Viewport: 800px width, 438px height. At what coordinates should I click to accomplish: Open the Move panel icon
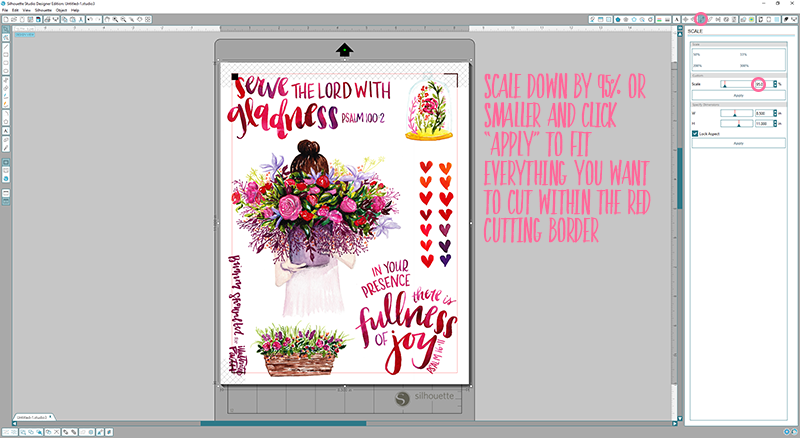pos(685,19)
